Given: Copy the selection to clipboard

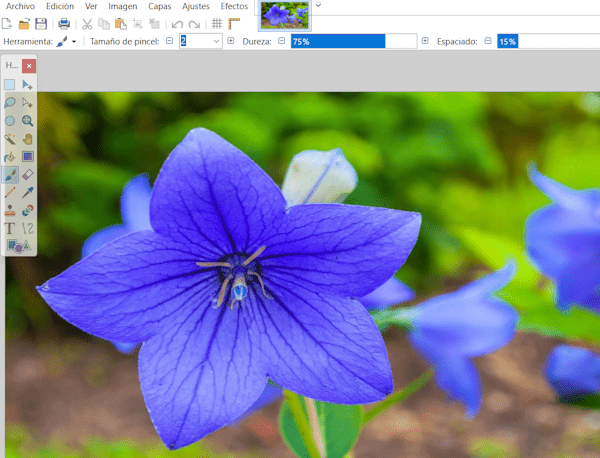Looking at the screenshot, I should point(104,24).
